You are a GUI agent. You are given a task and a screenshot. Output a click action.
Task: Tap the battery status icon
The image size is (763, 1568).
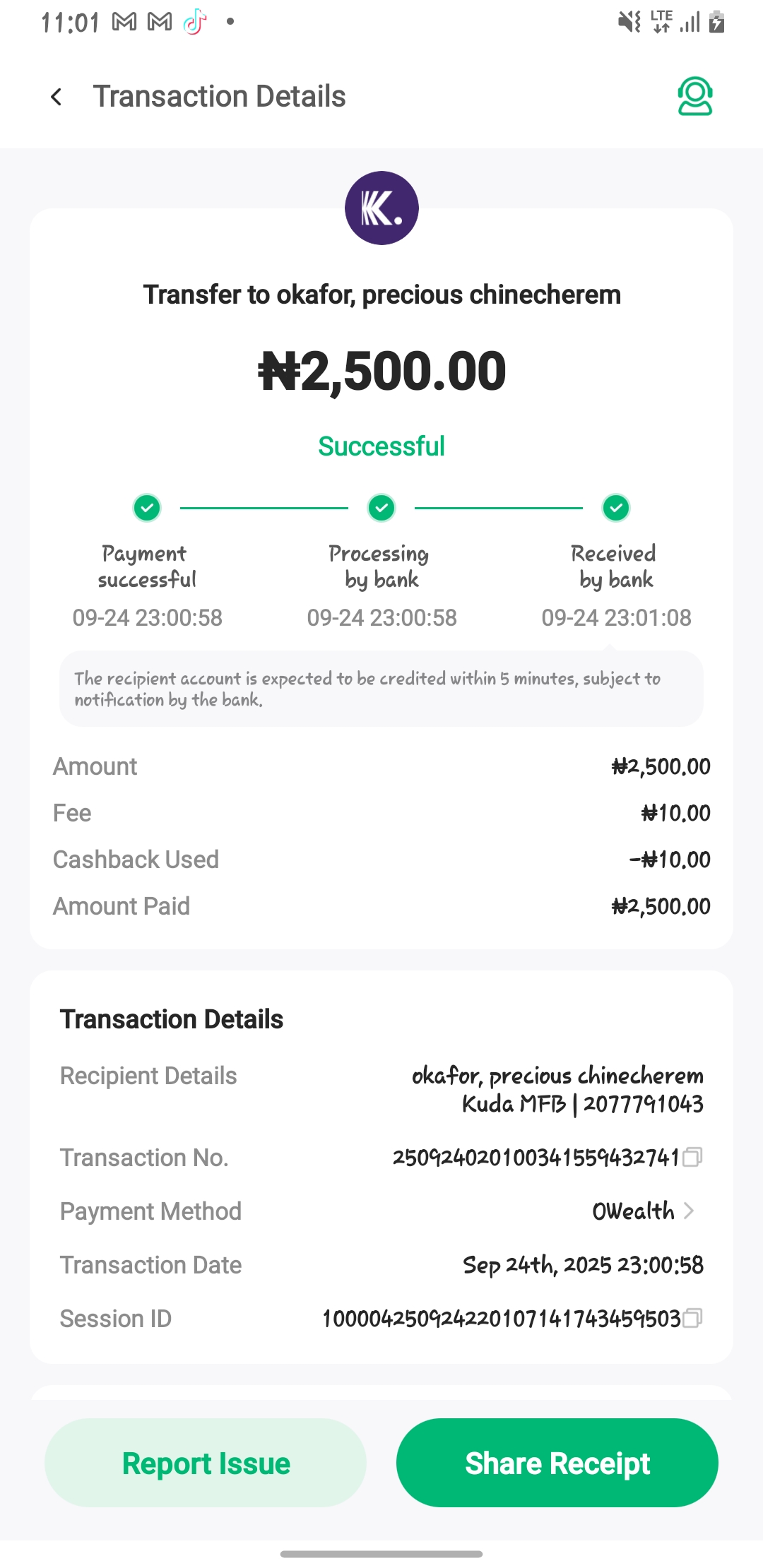click(x=716, y=23)
